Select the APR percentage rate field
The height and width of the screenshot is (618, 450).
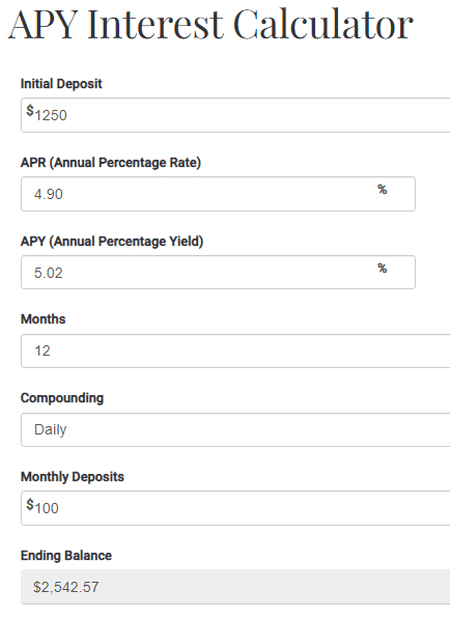[218, 194]
